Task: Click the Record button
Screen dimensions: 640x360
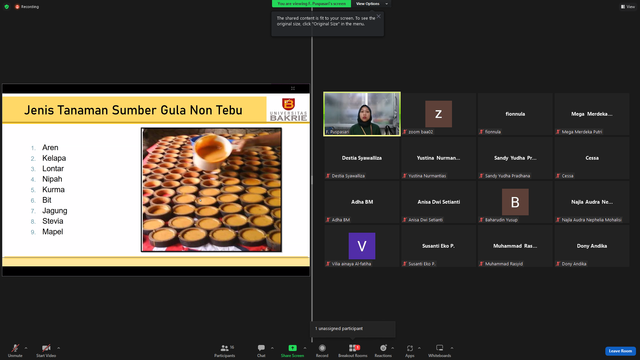Action: pyautogui.click(x=322, y=350)
